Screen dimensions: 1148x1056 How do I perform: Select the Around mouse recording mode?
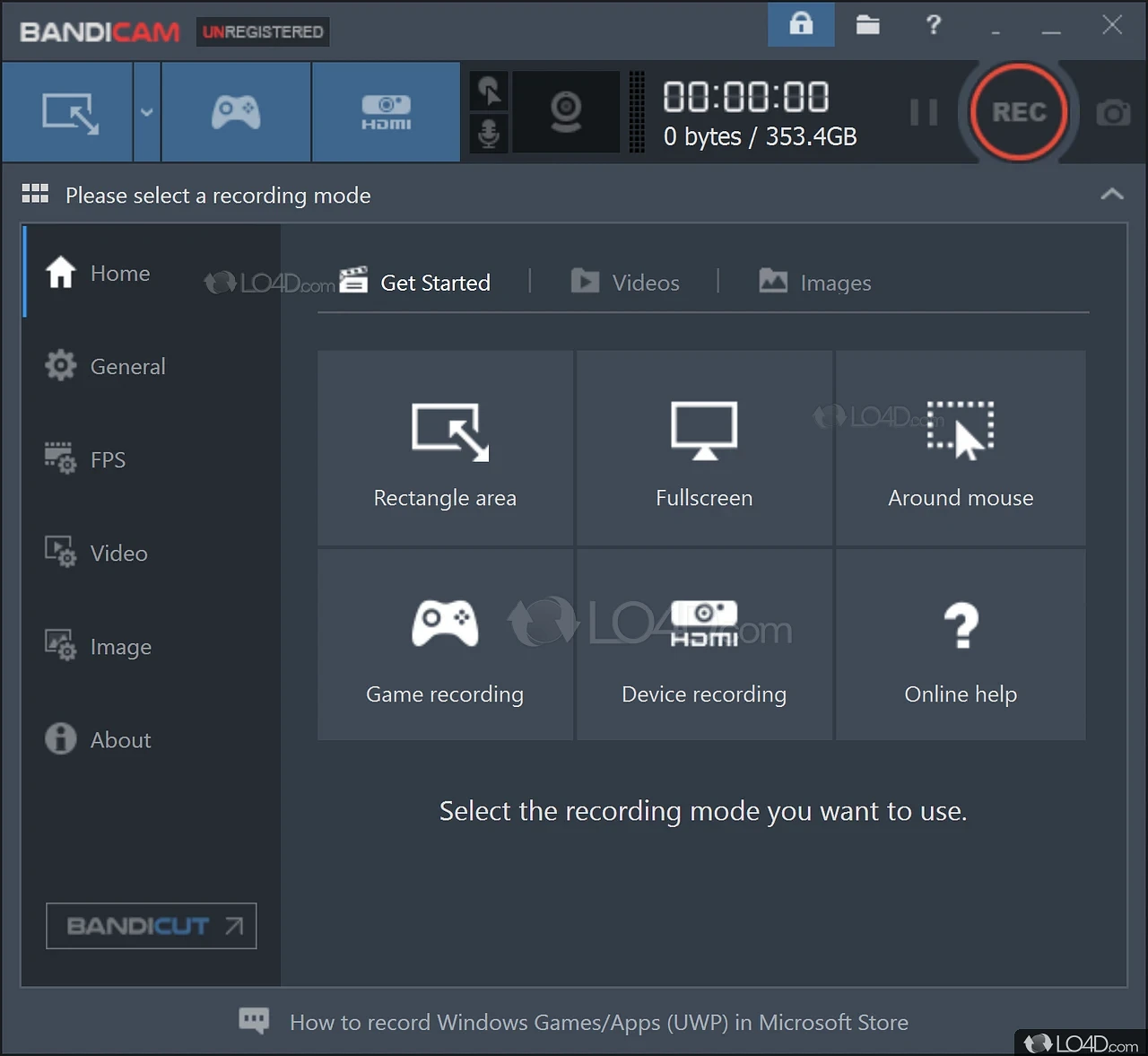click(960, 449)
